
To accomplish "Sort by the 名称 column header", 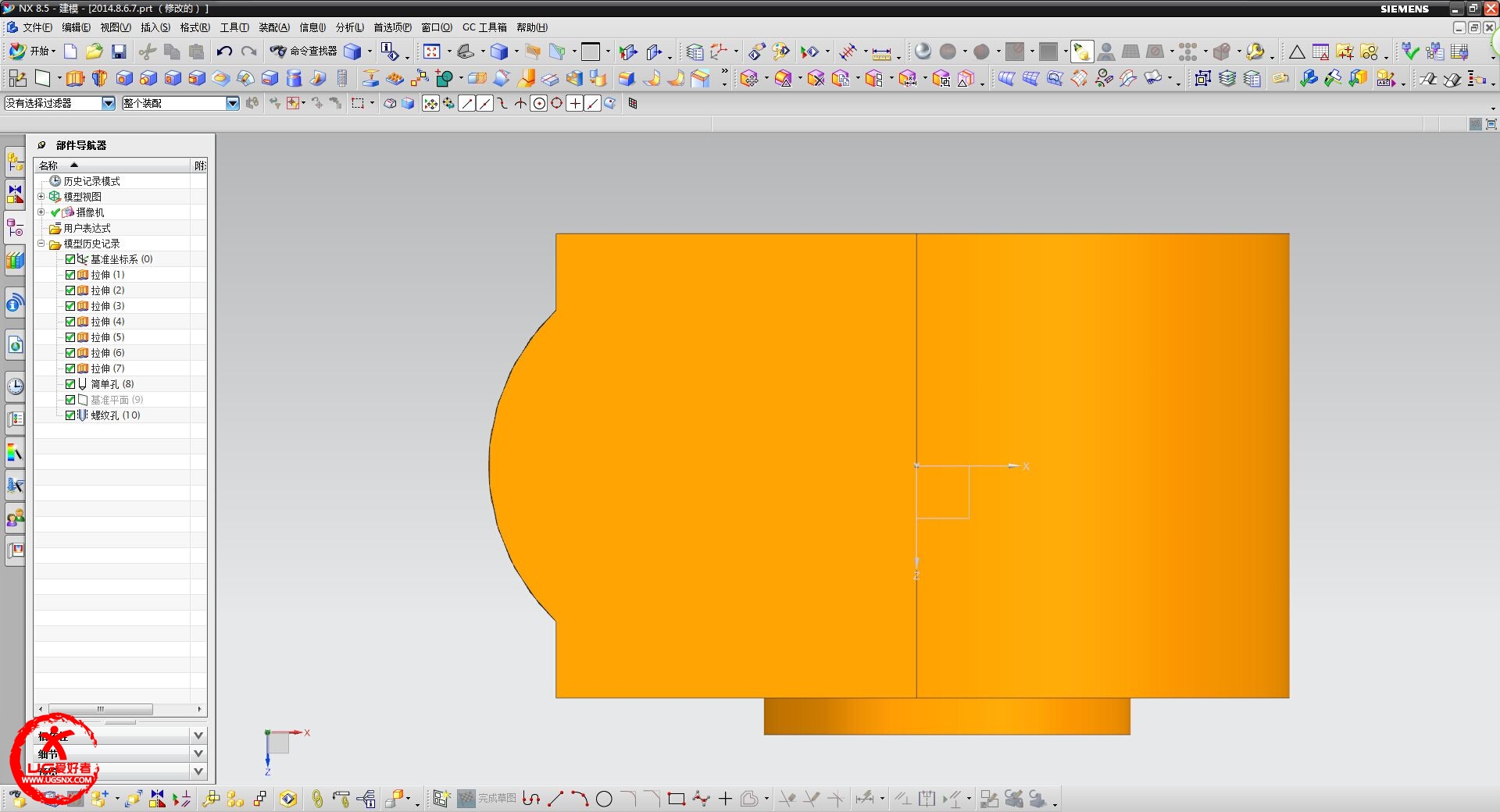I will pos(112,166).
